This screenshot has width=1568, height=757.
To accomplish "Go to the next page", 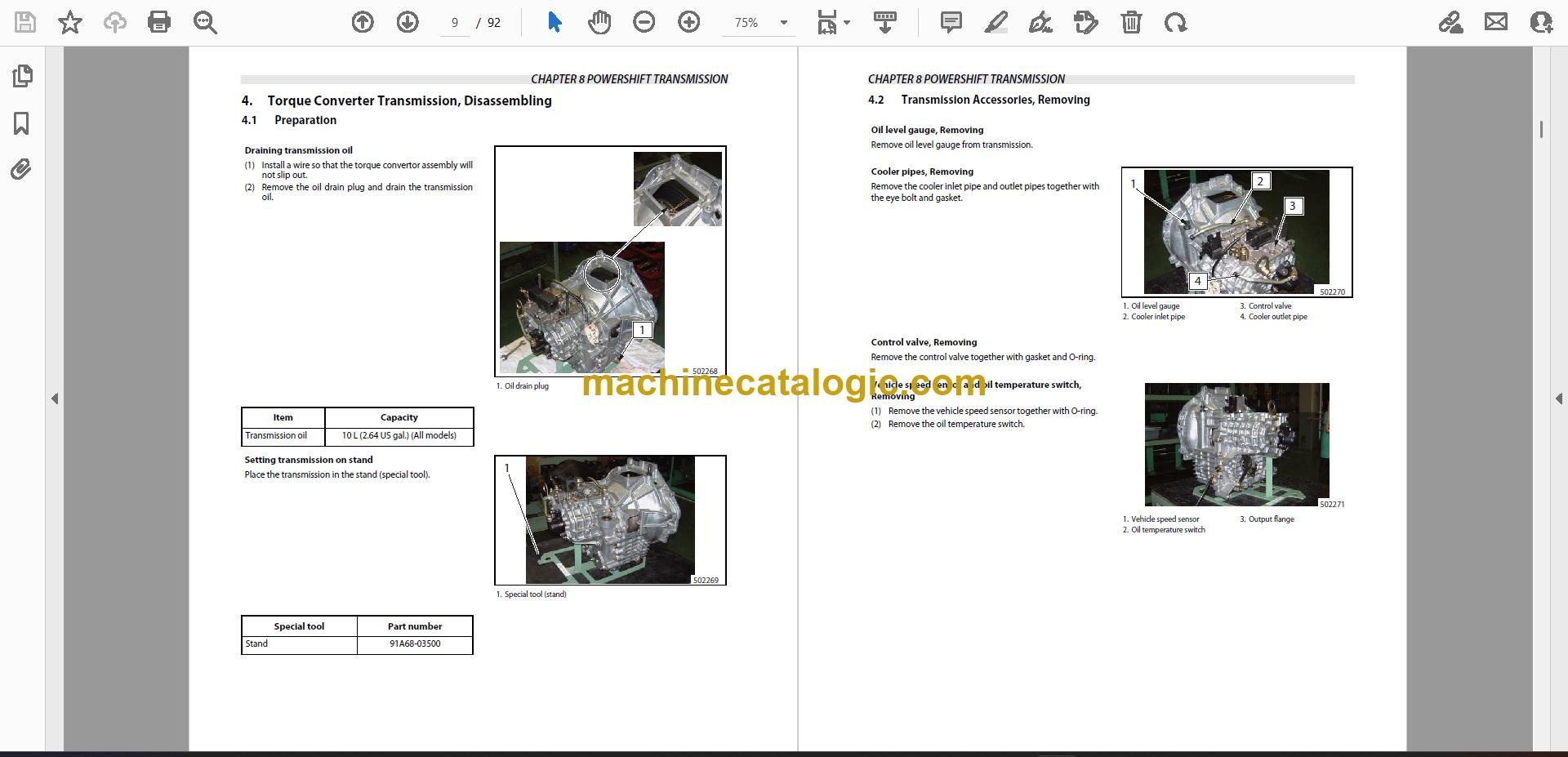I will click(408, 22).
